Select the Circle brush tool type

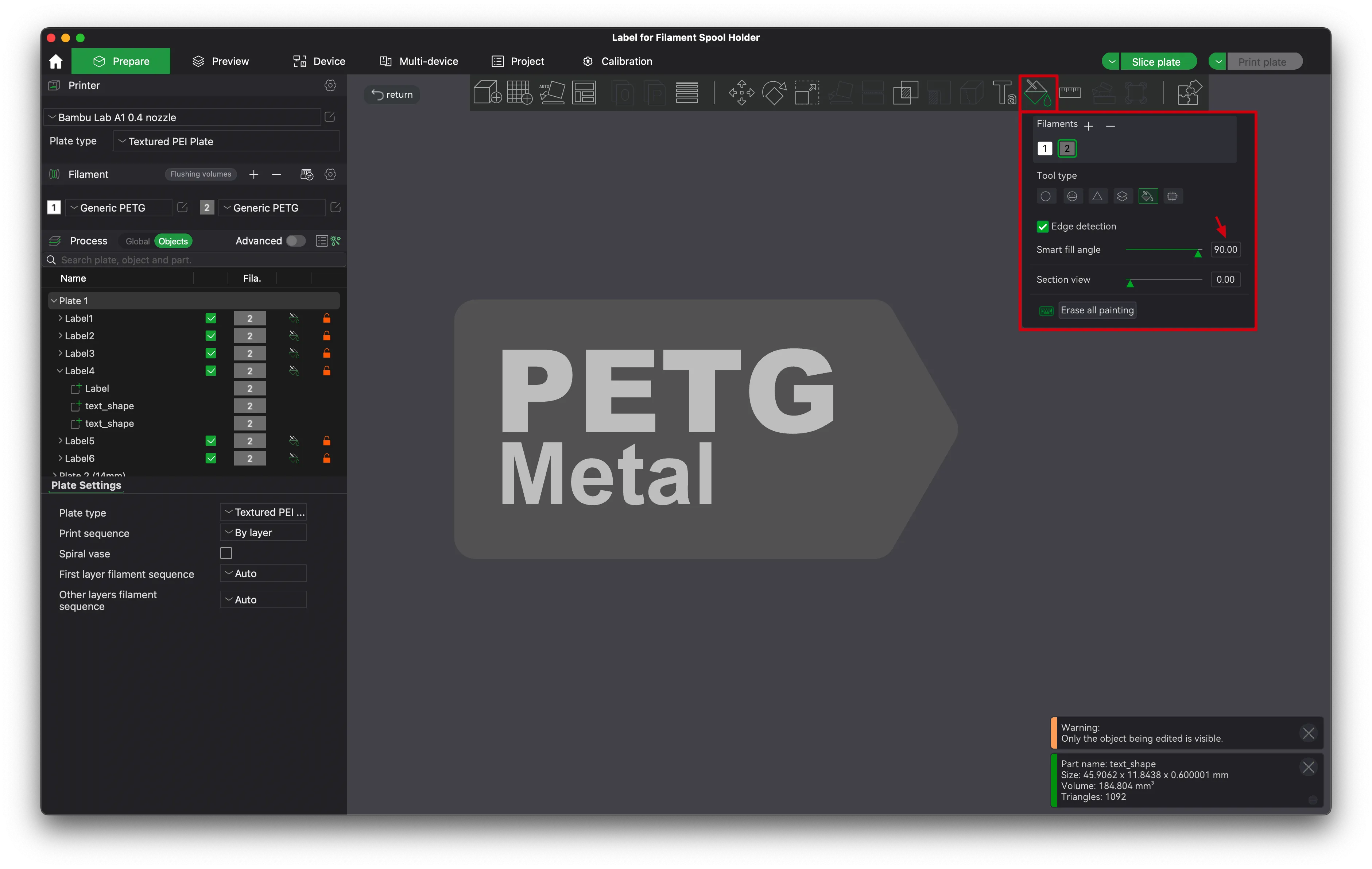1046,196
